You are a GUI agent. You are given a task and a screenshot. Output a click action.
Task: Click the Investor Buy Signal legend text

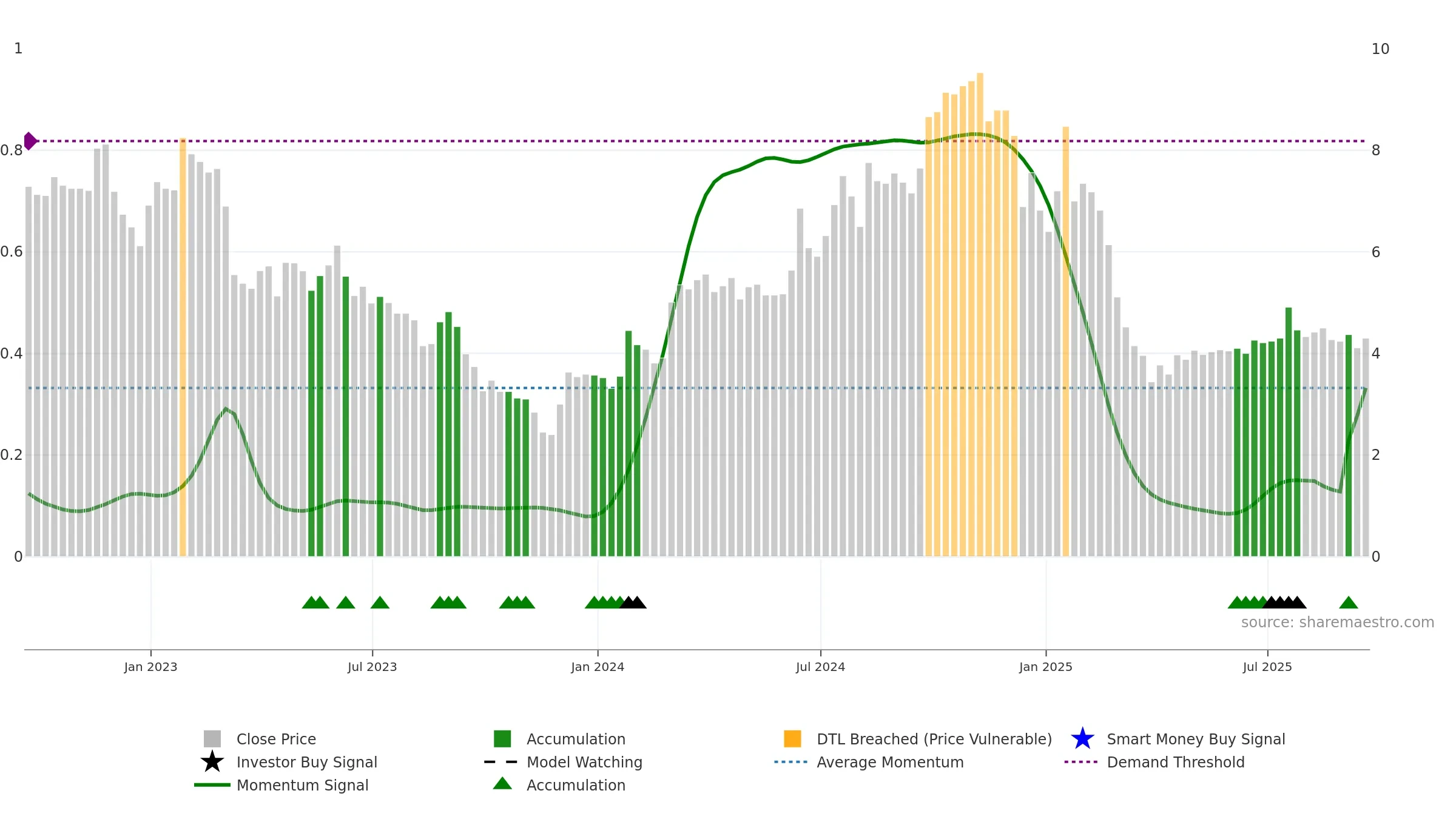307,762
